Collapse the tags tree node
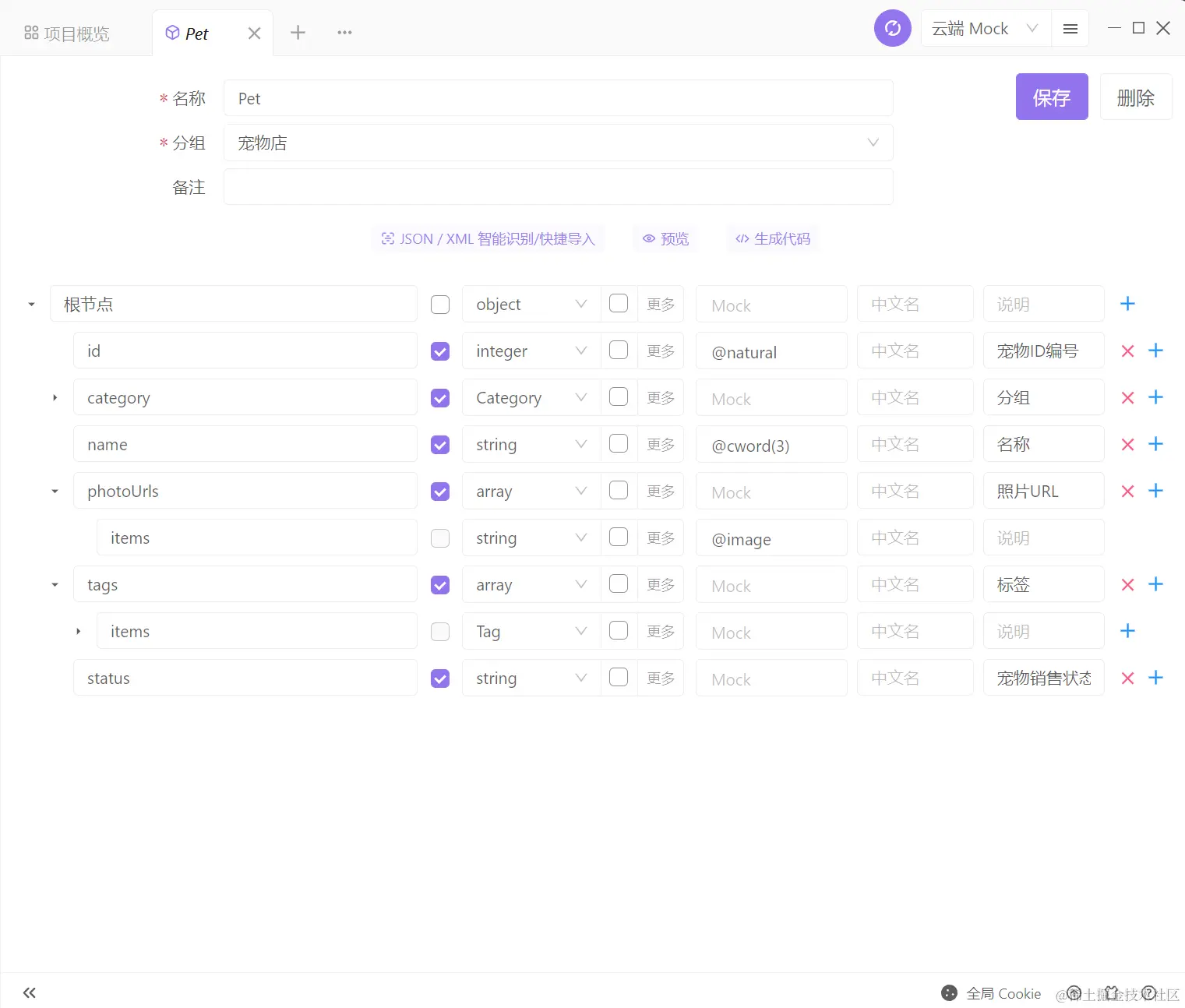 (55, 585)
